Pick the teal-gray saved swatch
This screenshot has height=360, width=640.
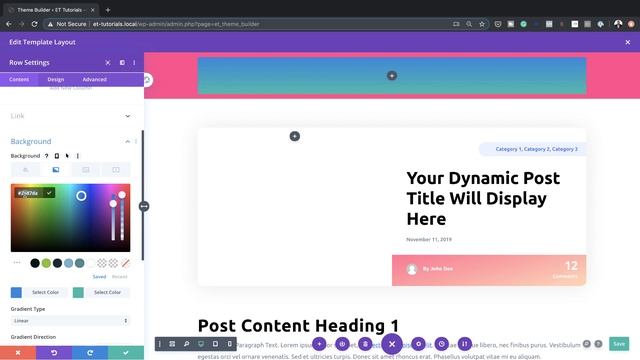pyautogui.click(x=80, y=263)
